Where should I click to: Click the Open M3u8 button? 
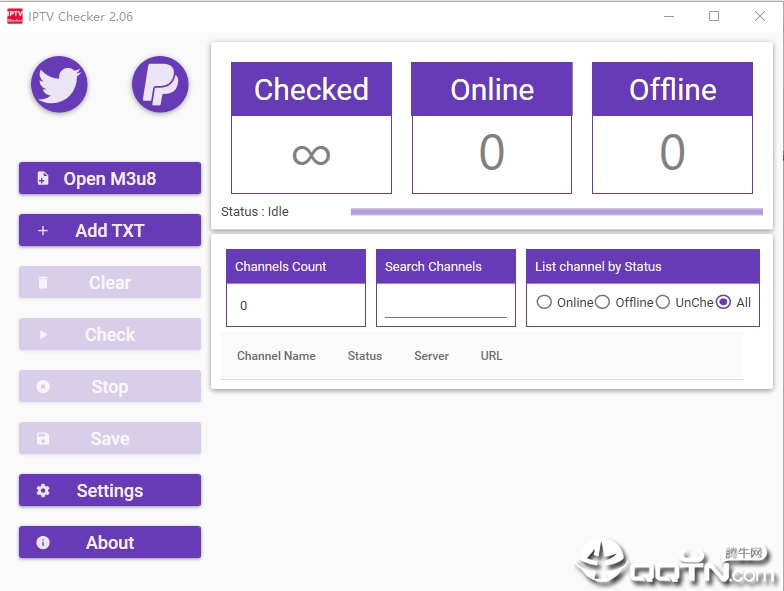110,178
